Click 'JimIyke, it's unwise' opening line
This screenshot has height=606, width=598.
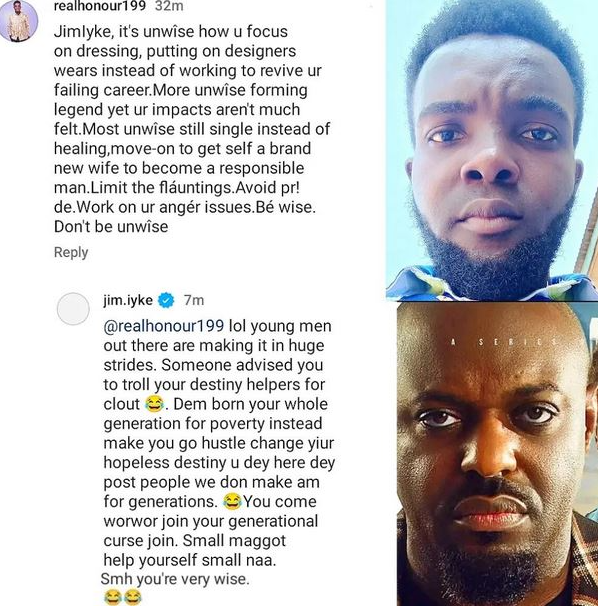coord(171,32)
